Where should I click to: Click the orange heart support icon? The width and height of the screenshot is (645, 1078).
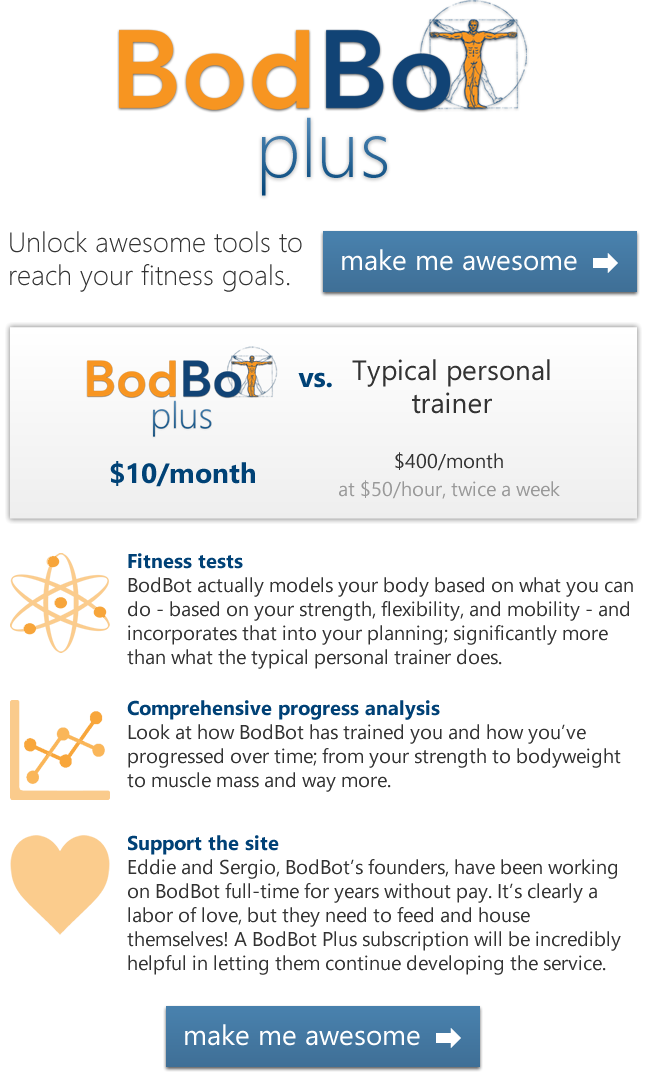pos(60,884)
